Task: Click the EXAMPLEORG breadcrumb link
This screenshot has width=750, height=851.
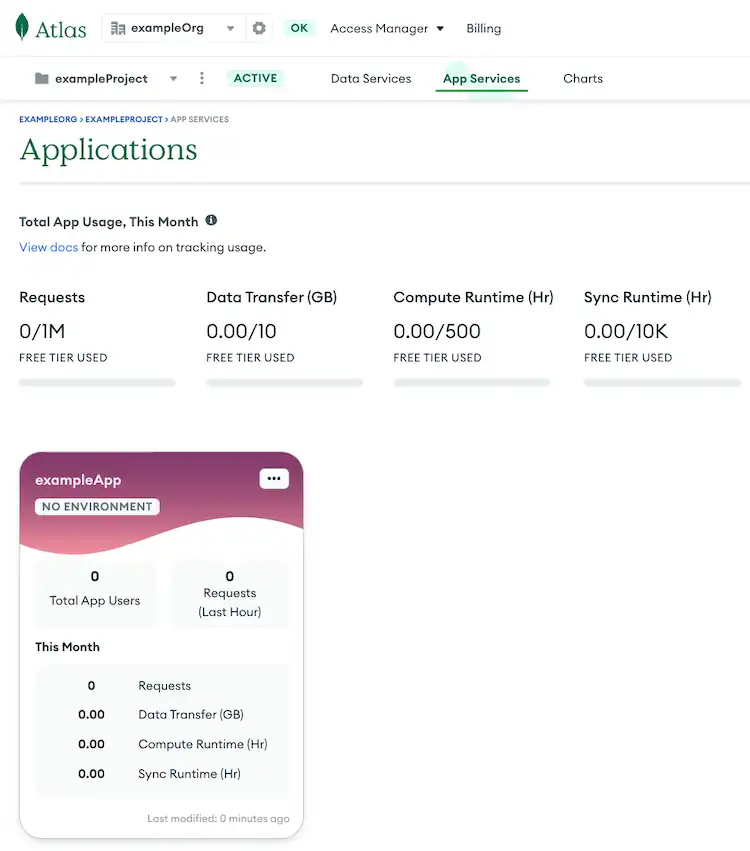Action: tap(46, 118)
